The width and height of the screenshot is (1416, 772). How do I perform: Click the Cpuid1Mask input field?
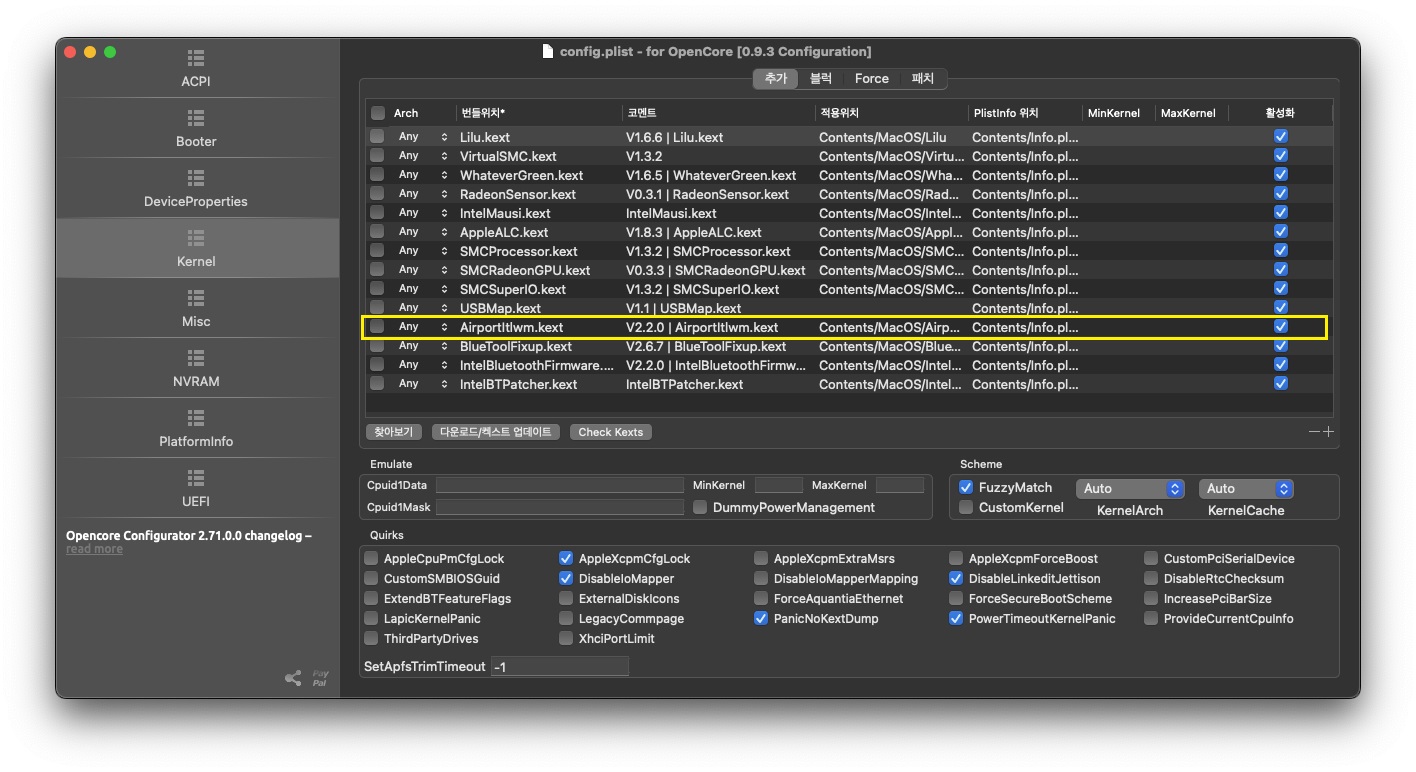click(560, 507)
